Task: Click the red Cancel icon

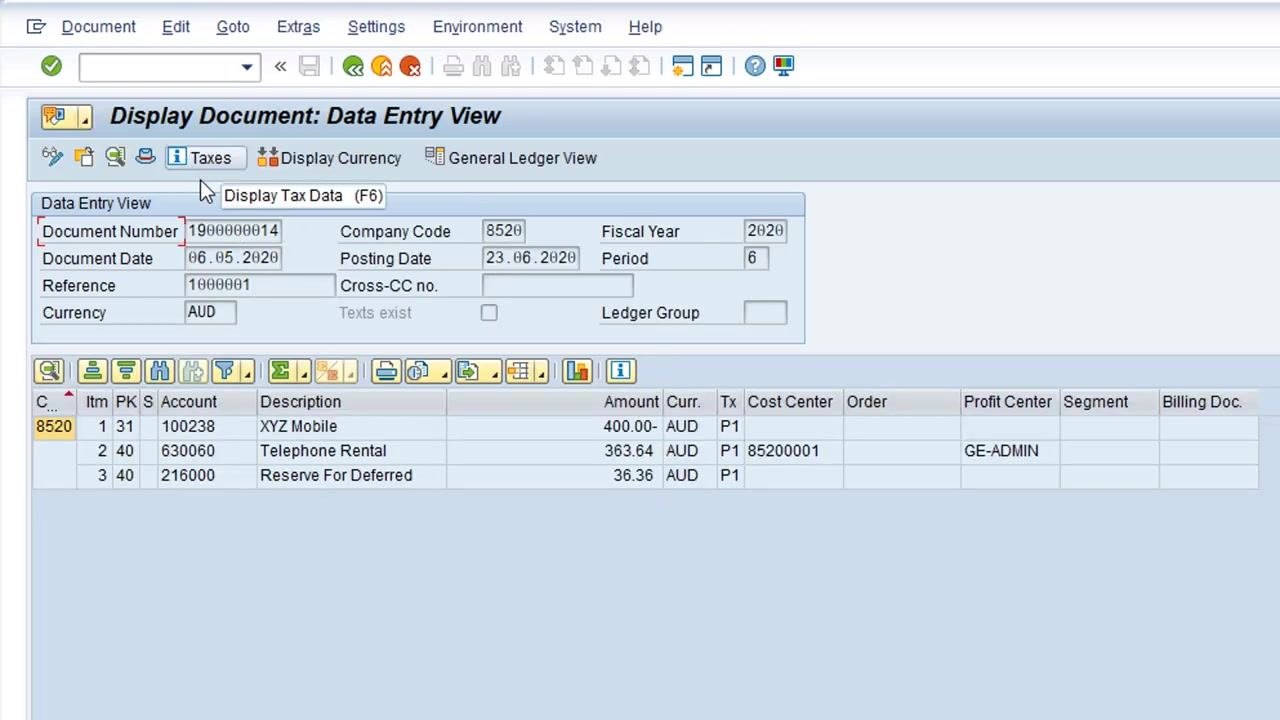Action: [410, 66]
